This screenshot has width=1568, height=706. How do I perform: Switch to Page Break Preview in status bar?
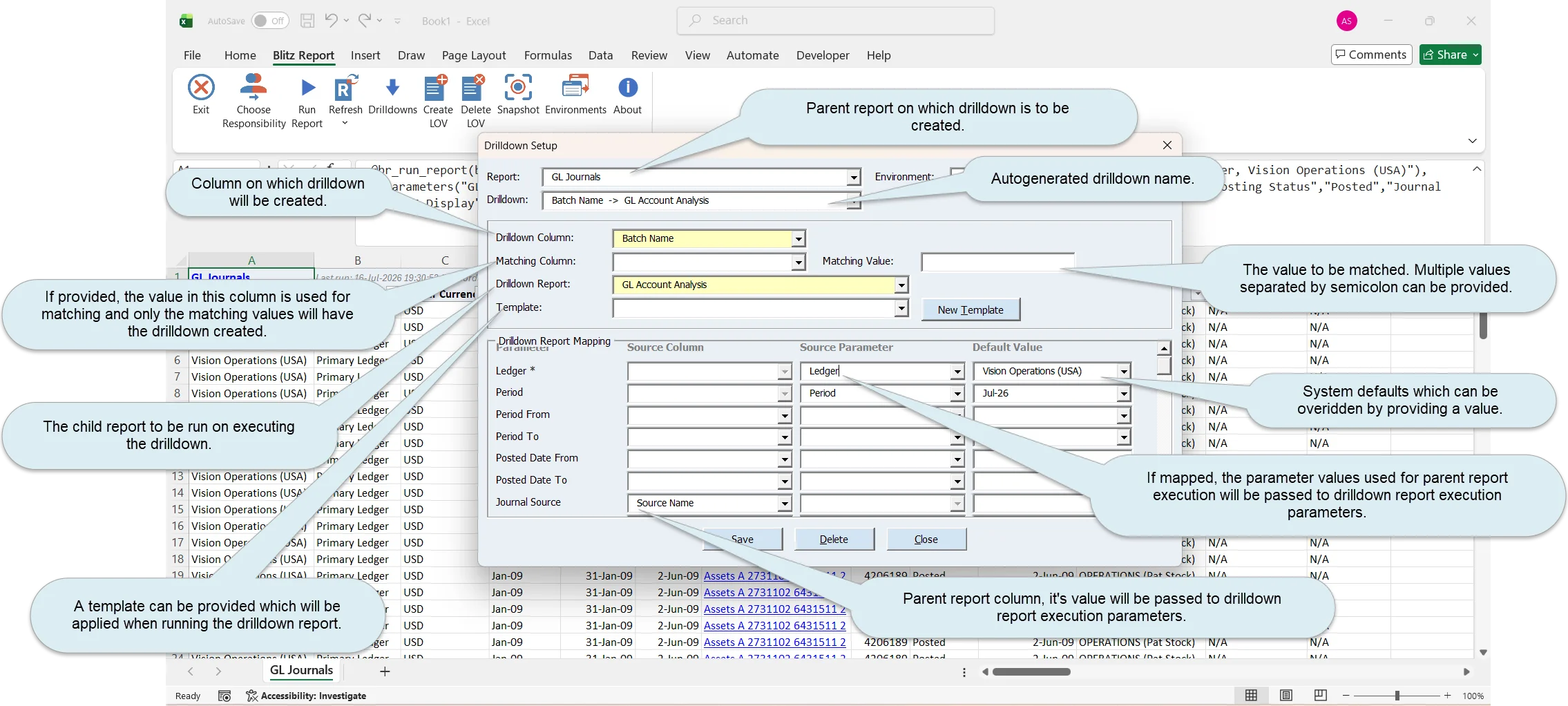pyautogui.click(x=1320, y=696)
